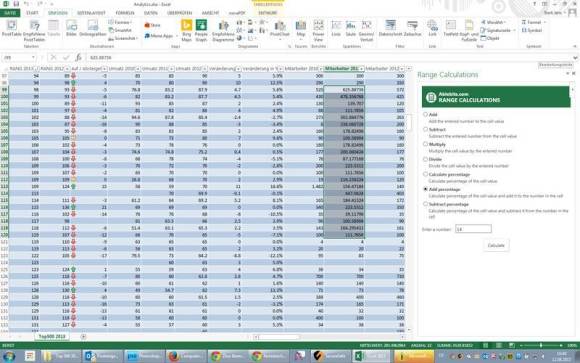The image size is (580, 363).
Task: Select the Add percentage option
Action: [425, 189]
